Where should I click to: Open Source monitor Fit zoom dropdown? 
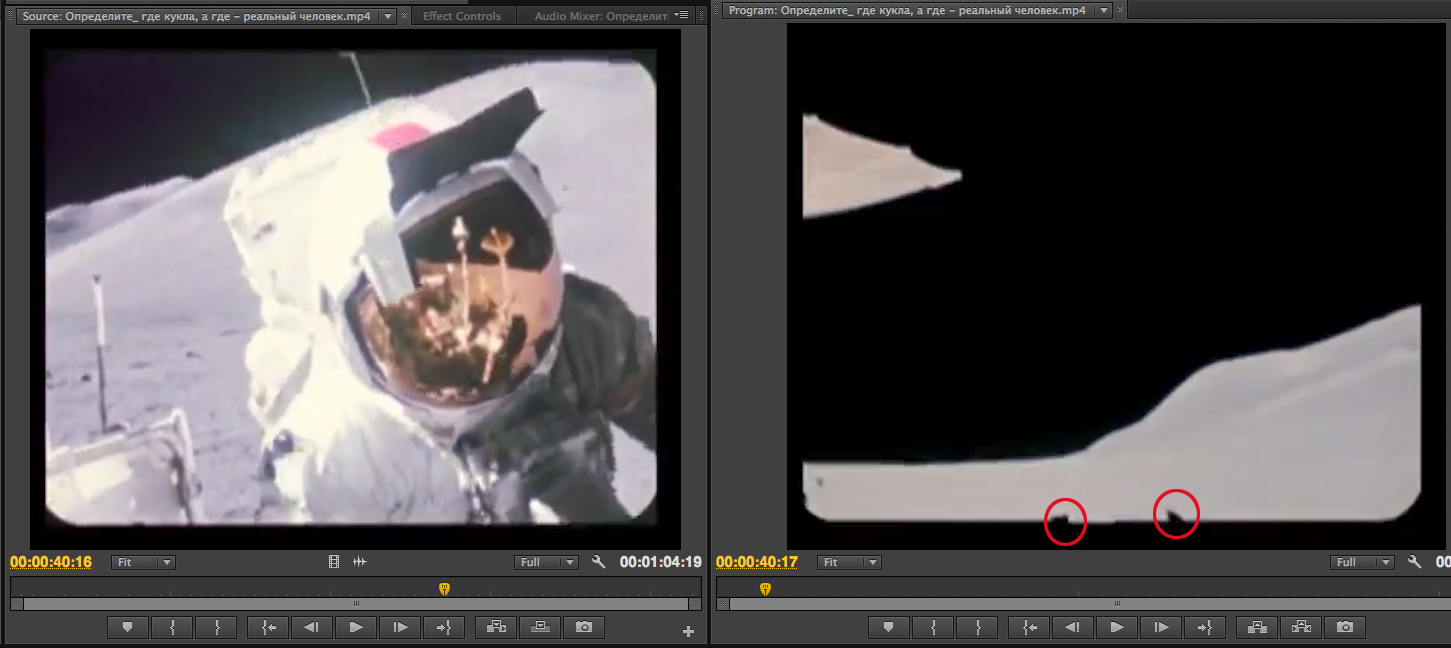[x=143, y=562]
